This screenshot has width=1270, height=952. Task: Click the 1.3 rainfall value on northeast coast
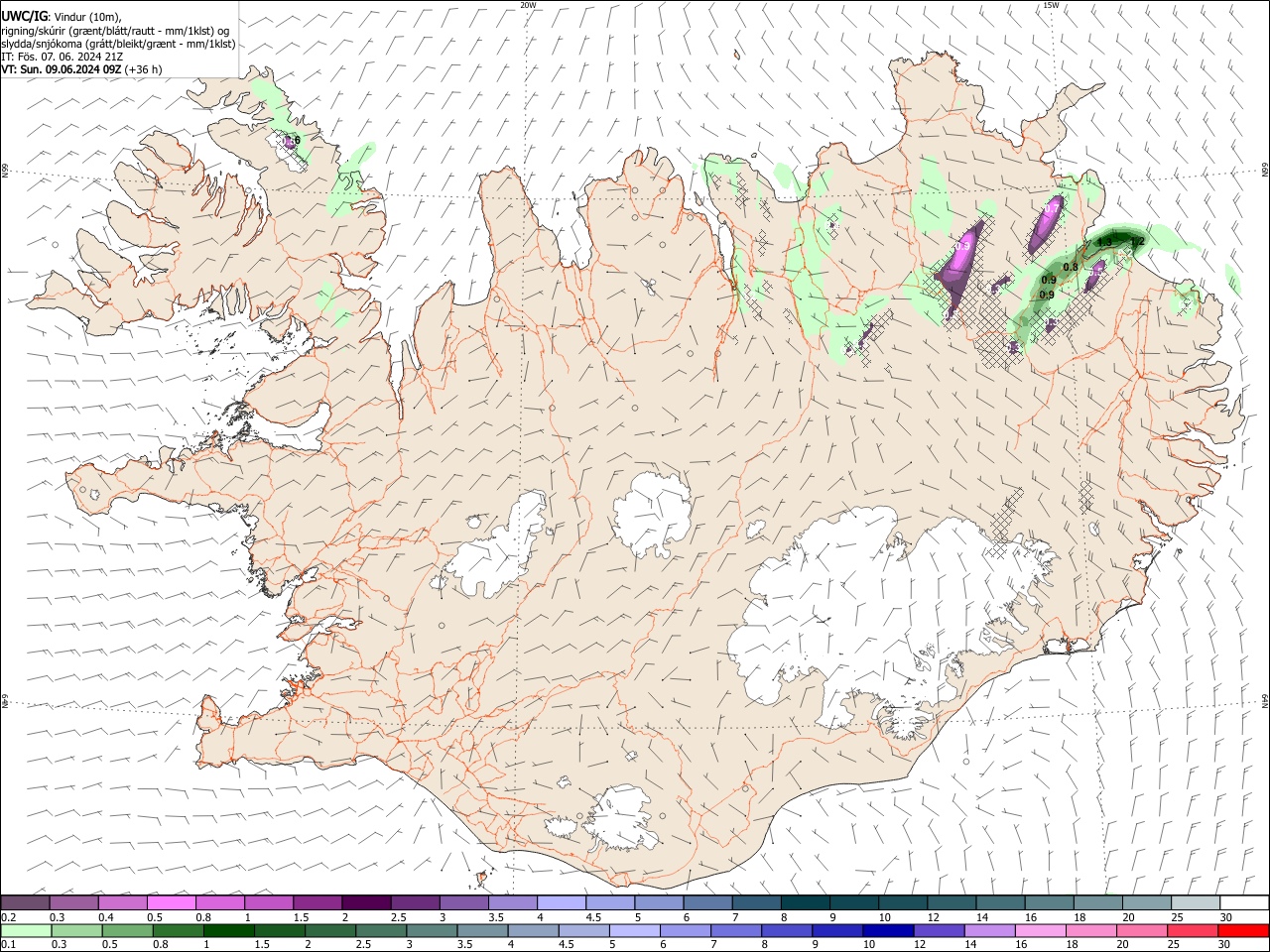pyautogui.click(x=1105, y=242)
